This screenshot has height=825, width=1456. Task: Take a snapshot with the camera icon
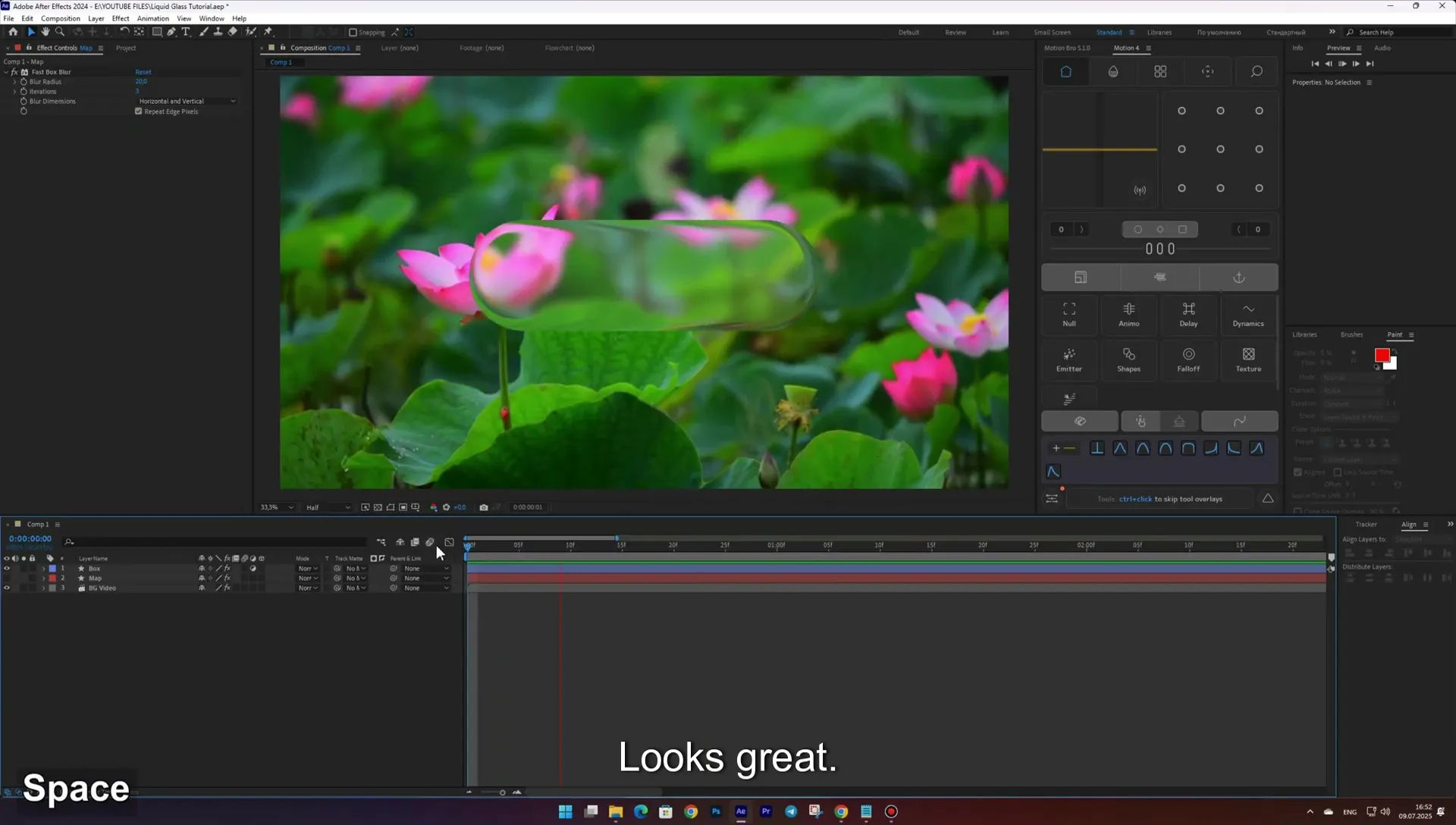pos(484,507)
